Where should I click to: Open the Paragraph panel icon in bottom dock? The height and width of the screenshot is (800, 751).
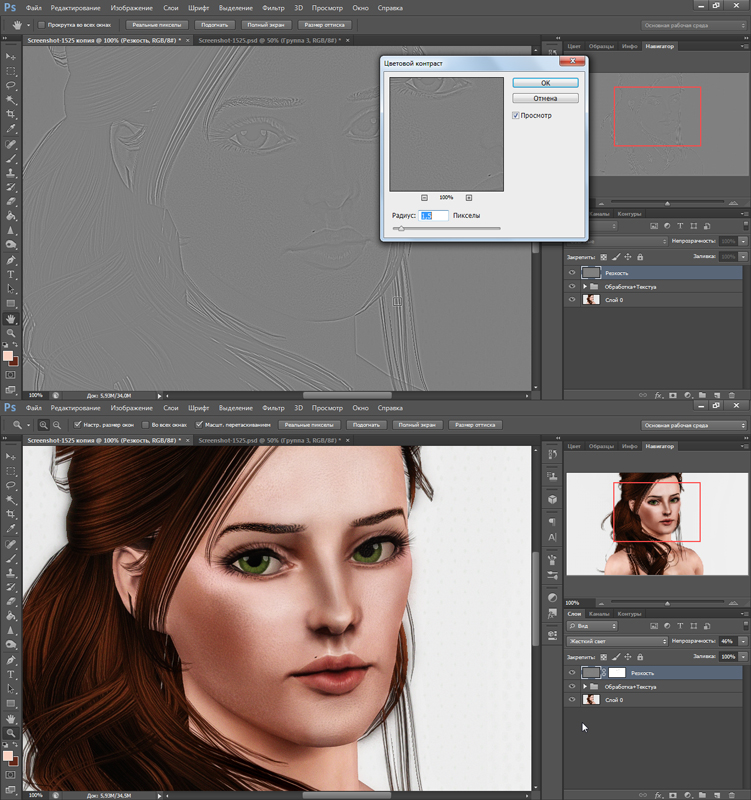(553, 521)
